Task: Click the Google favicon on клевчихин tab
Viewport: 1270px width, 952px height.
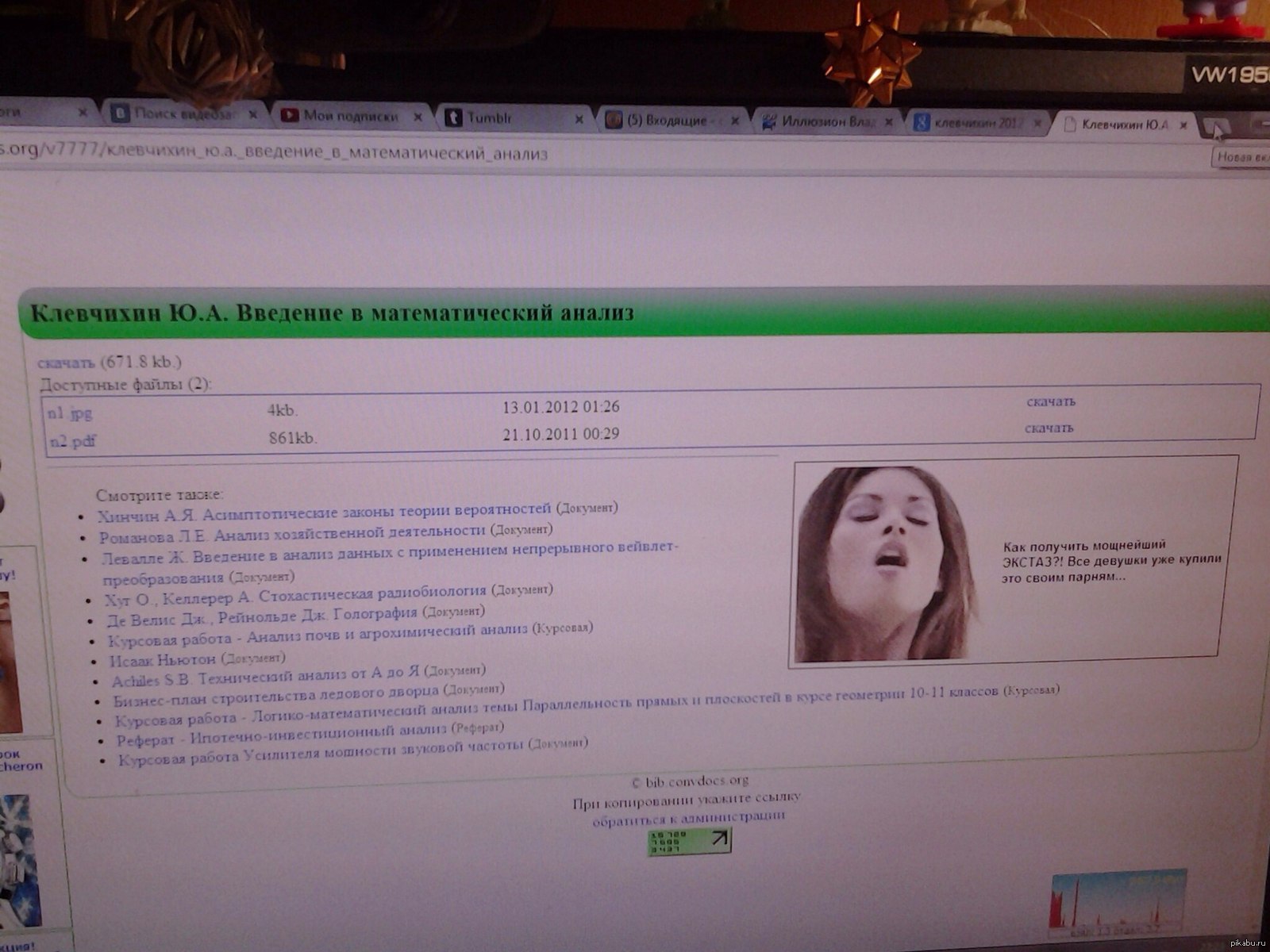Action: 921,123
